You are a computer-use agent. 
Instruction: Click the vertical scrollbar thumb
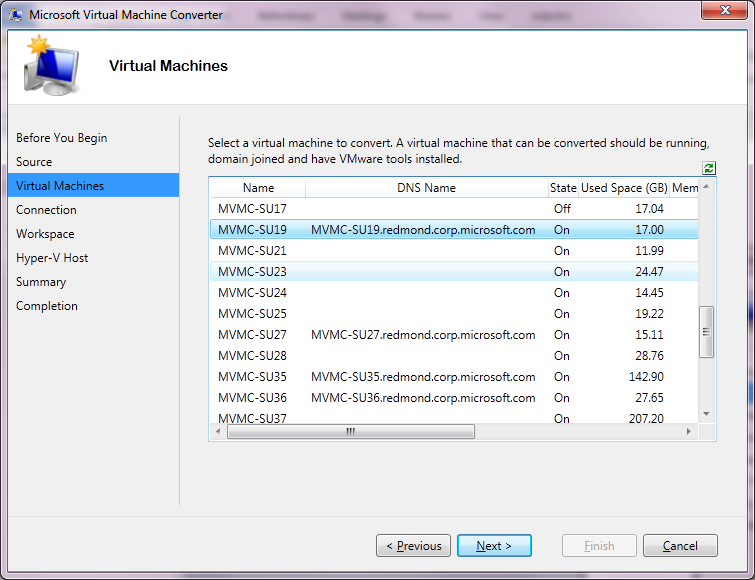pyautogui.click(x=706, y=332)
